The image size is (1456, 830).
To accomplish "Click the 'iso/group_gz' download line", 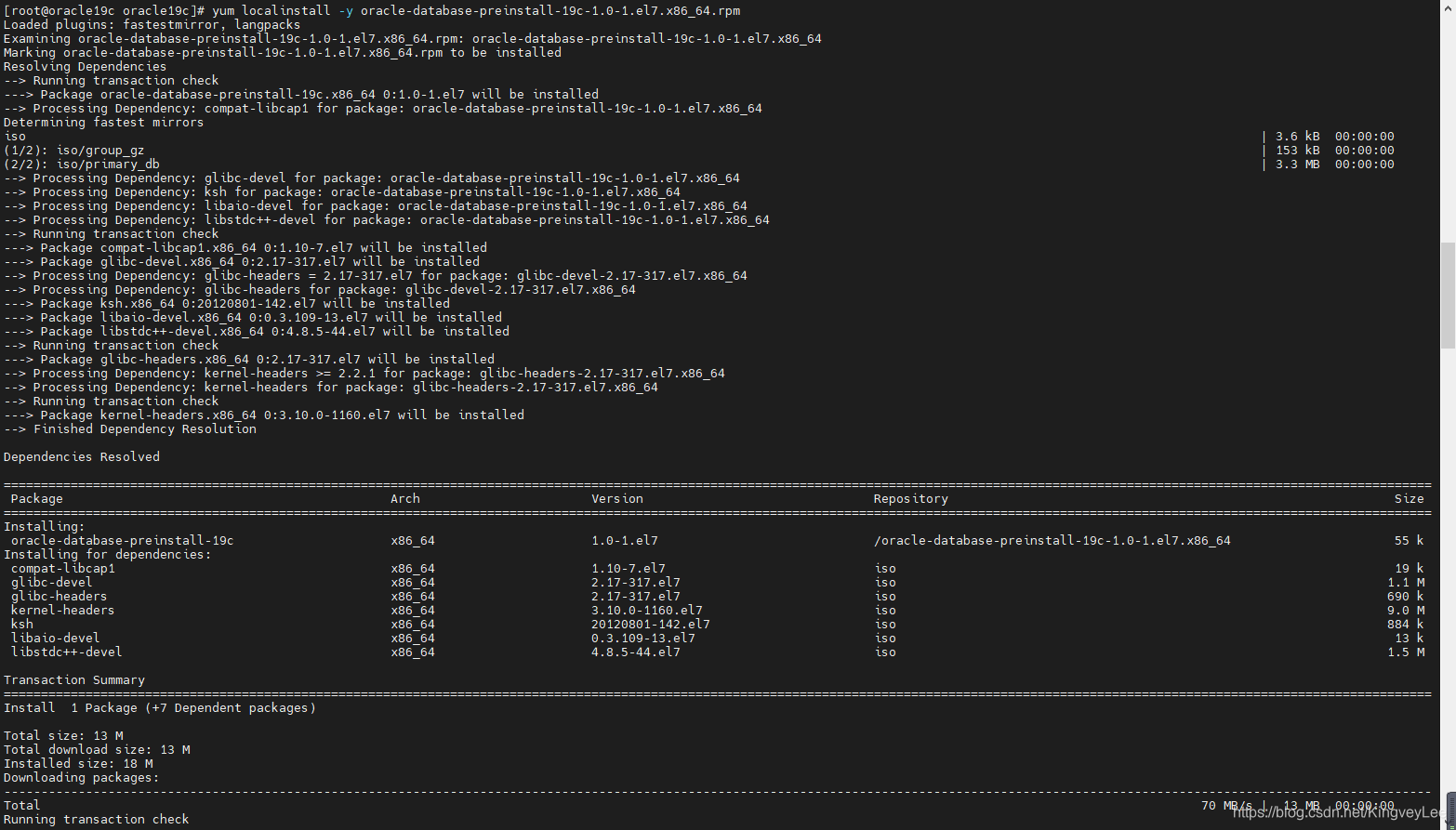I will pyautogui.click(x=73, y=150).
